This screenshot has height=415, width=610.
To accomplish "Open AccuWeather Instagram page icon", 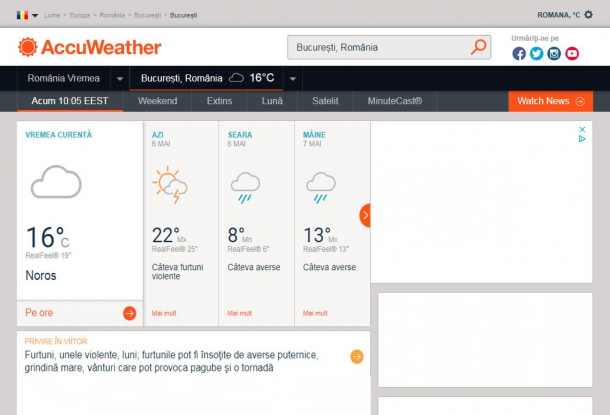I will (x=554, y=54).
